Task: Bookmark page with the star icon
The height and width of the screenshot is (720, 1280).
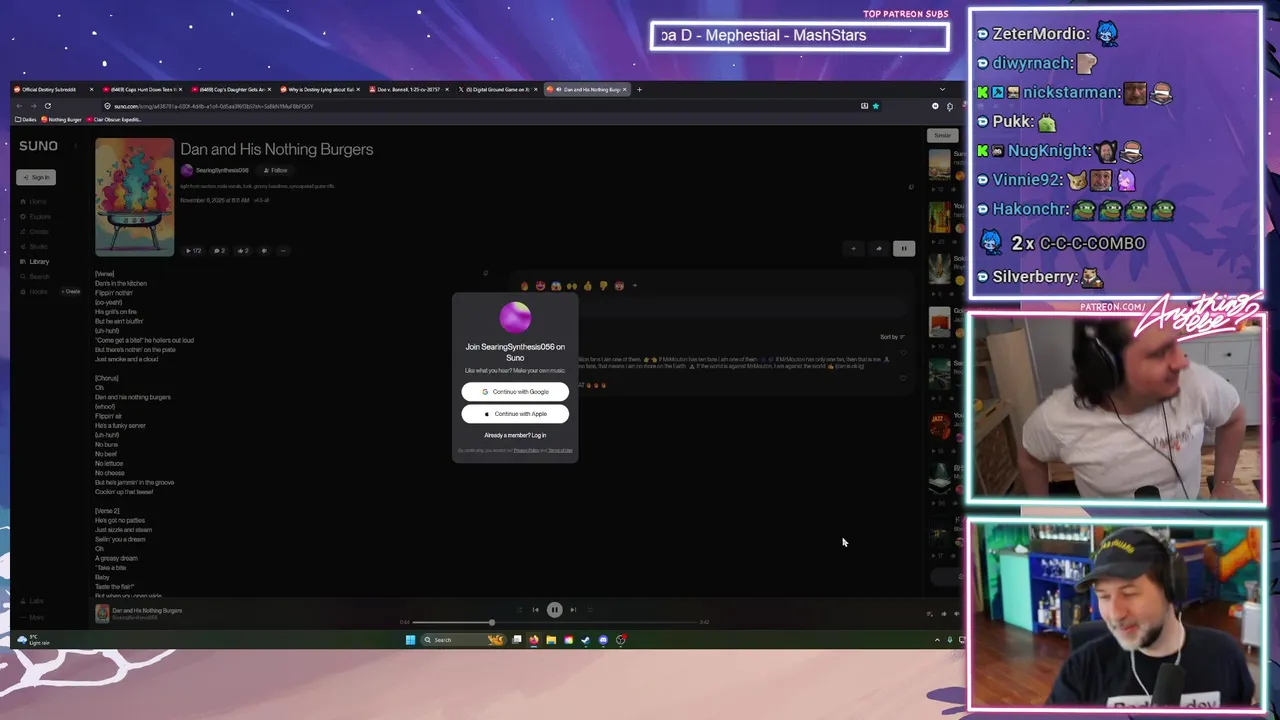Action: pos(876,106)
